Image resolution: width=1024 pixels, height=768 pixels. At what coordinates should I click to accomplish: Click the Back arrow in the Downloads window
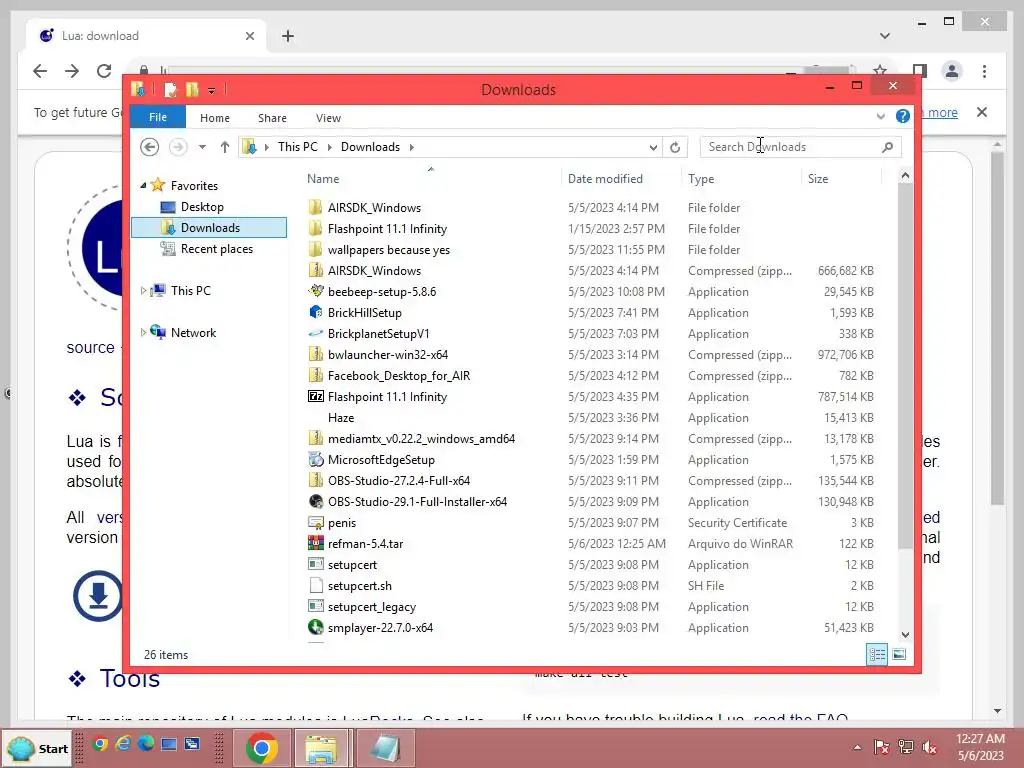coord(150,147)
